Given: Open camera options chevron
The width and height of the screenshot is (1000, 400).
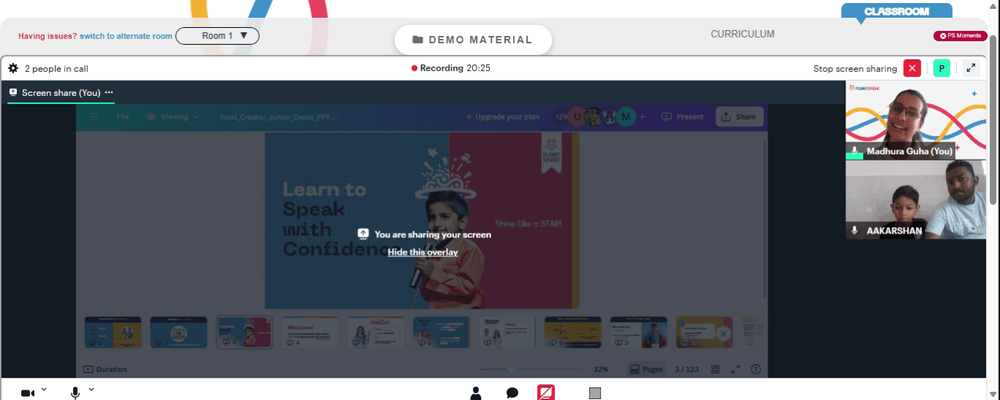Looking at the screenshot, I should 44,389.
